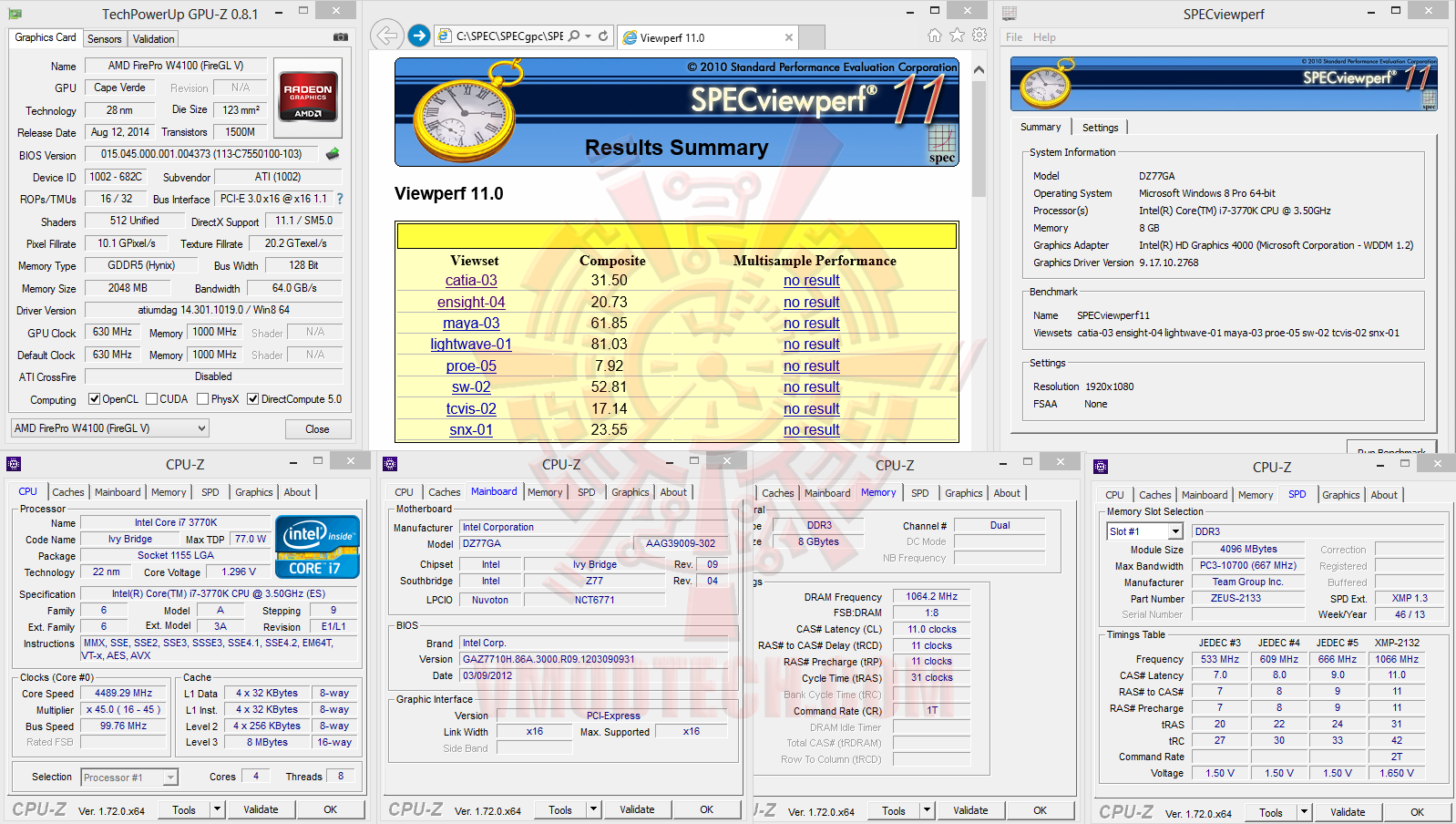Click the app icon of CPU-Z CPU window

pyautogui.click(x=14, y=464)
